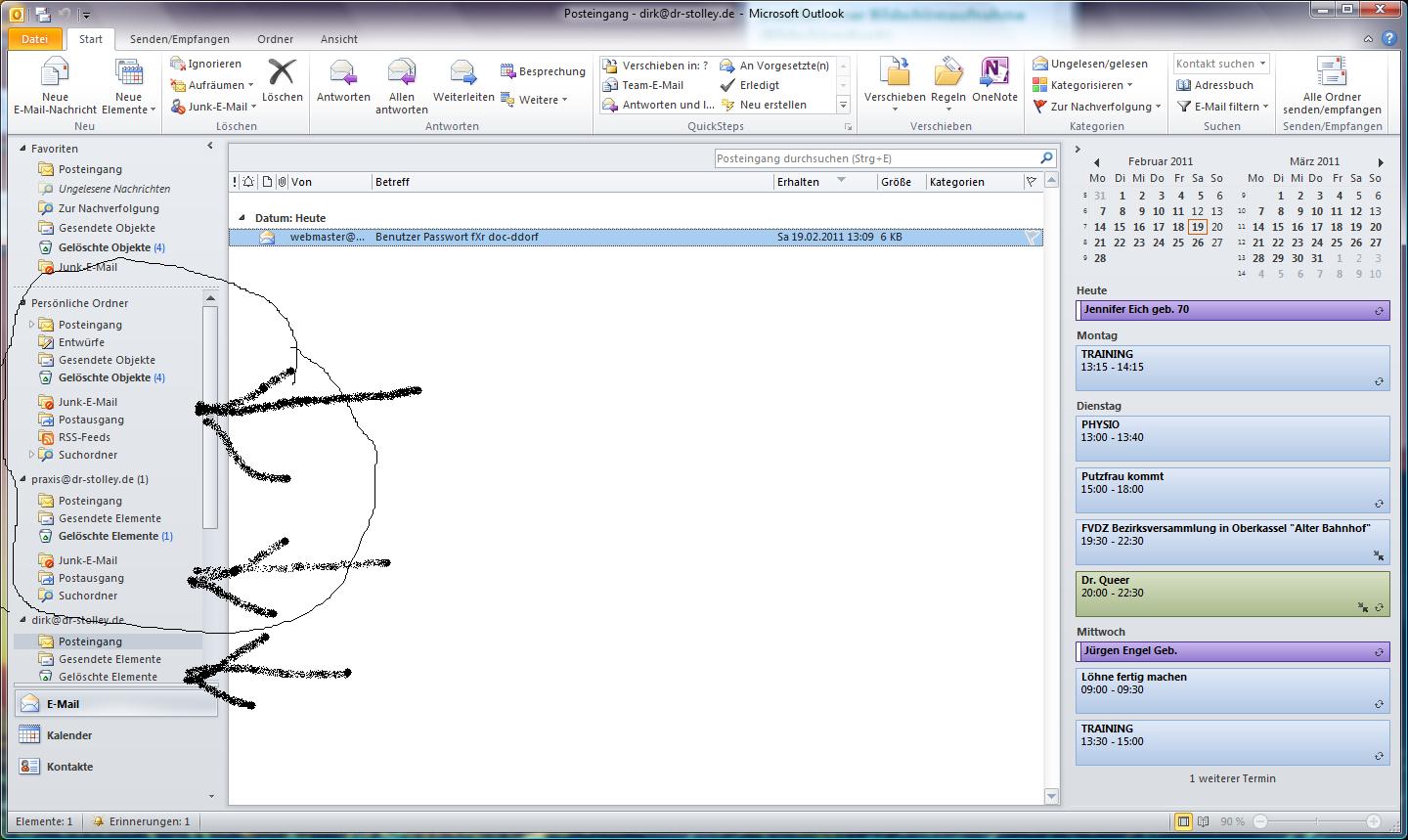The image size is (1408, 840).
Task: Sort by the importance column header
Action: click(235, 182)
